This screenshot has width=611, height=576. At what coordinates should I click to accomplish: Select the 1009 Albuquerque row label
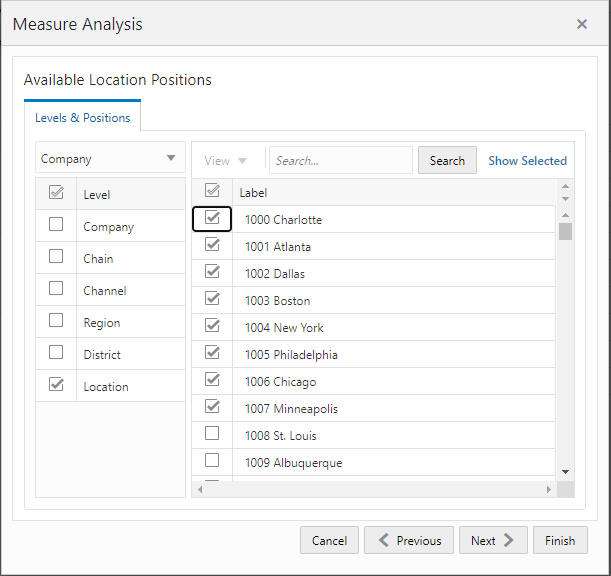(x=293, y=463)
